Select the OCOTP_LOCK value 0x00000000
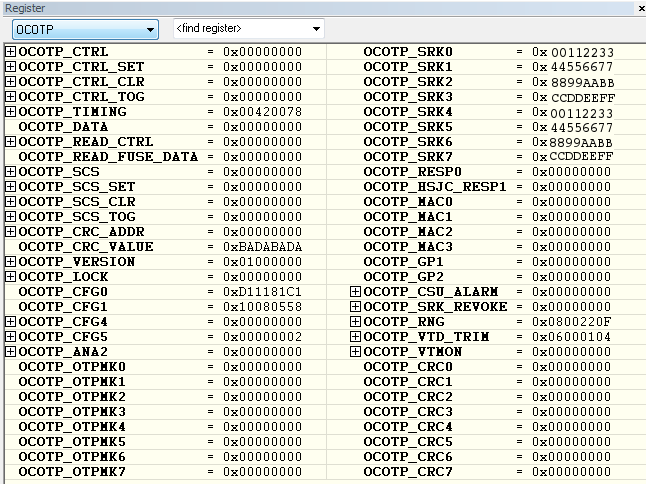This screenshot has width=646, height=484. [x=262, y=276]
